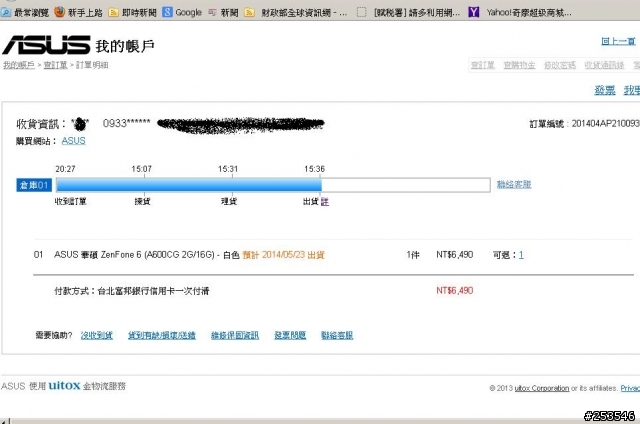This screenshot has width=640, height=424.
Task: Open the 查訂單 tab in the top-right menu
Action: click(x=482, y=65)
